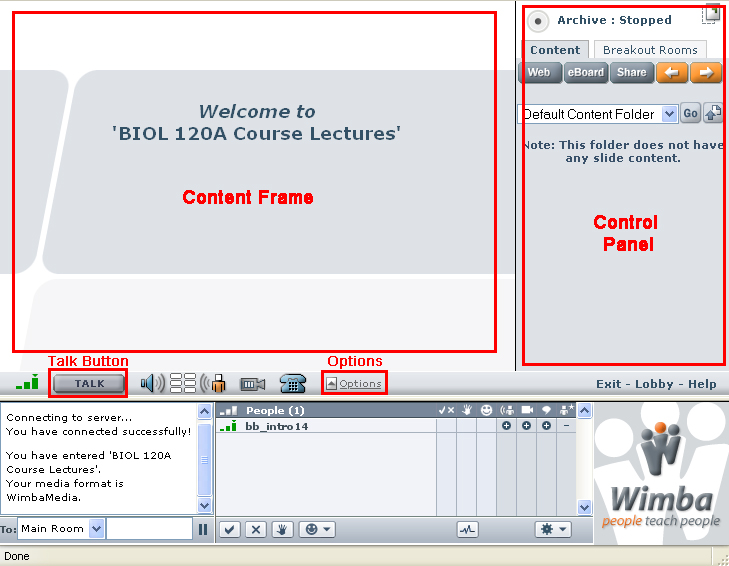729x566 pixels.
Task: Select the Content tab
Action: [x=555, y=50]
